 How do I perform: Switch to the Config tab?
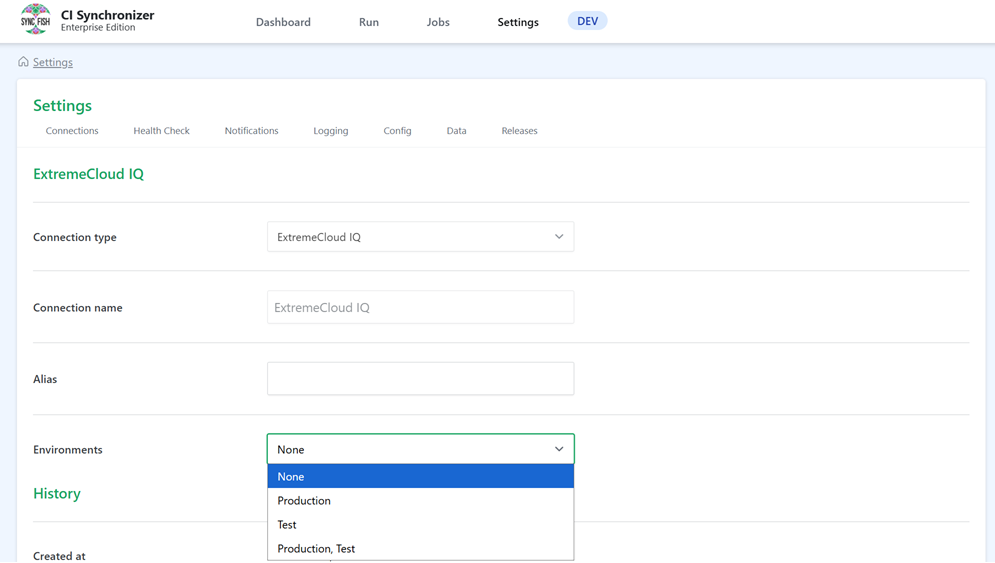[397, 131]
